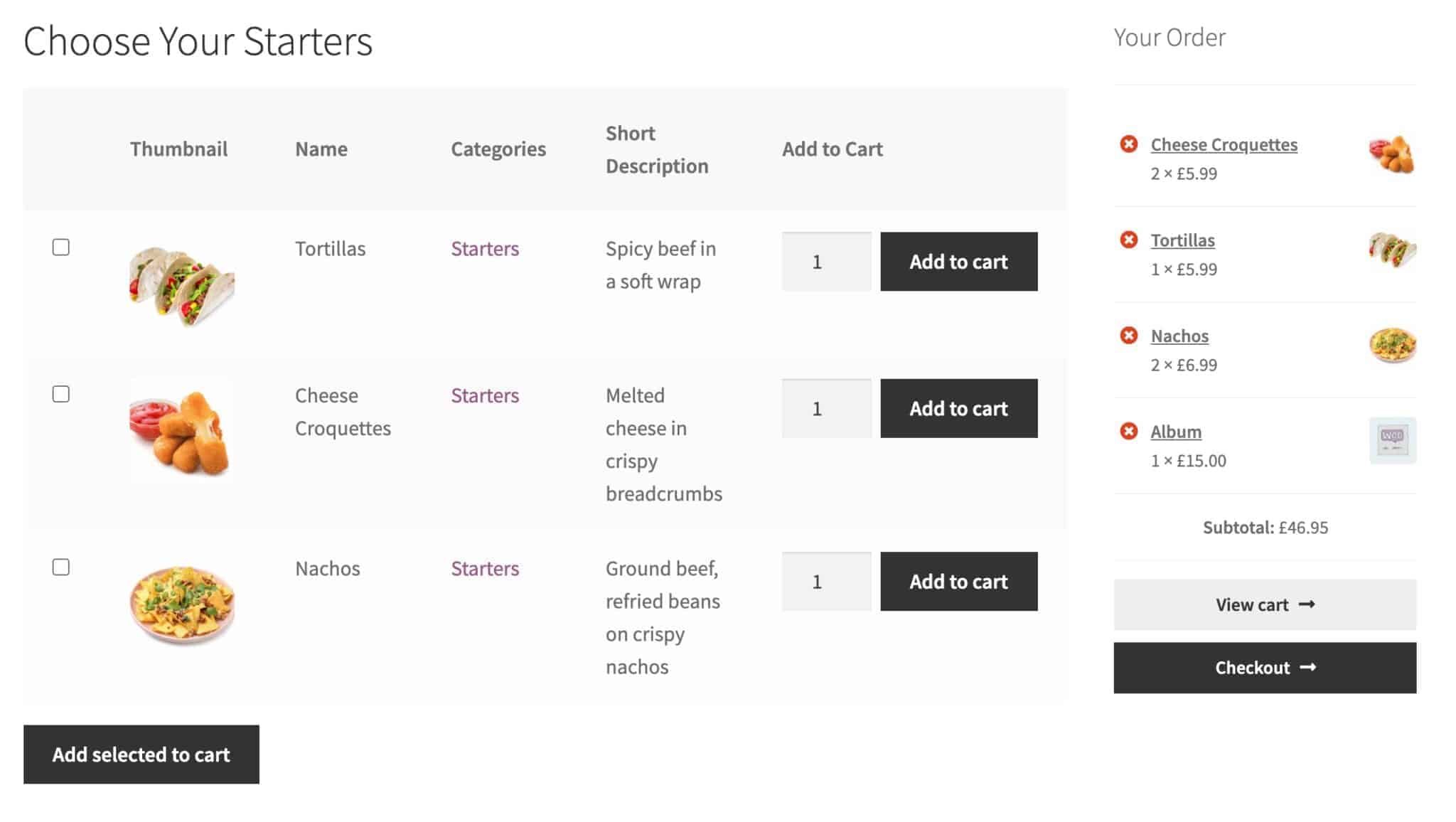This screenshot has width=1456, height=822.
Task: Click the Short Description column header
Action: 657,149
